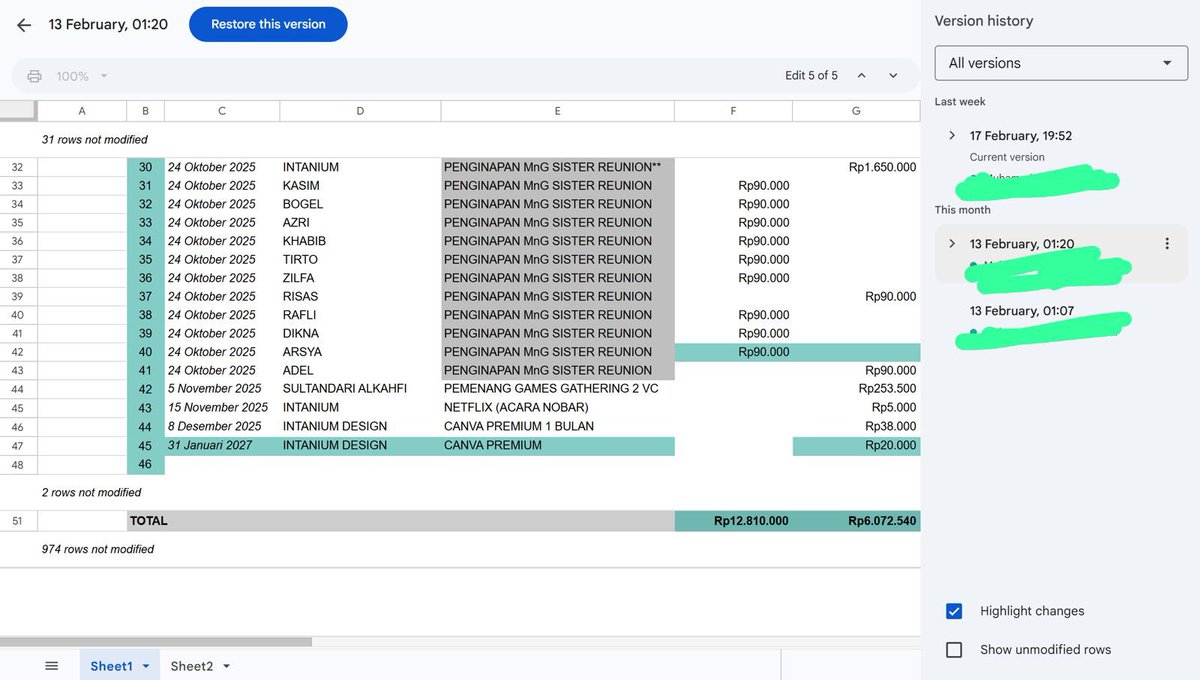The width and height of the screenshot is (1200, 680).
Task: Select row 51 header
Action: point(18,521)
